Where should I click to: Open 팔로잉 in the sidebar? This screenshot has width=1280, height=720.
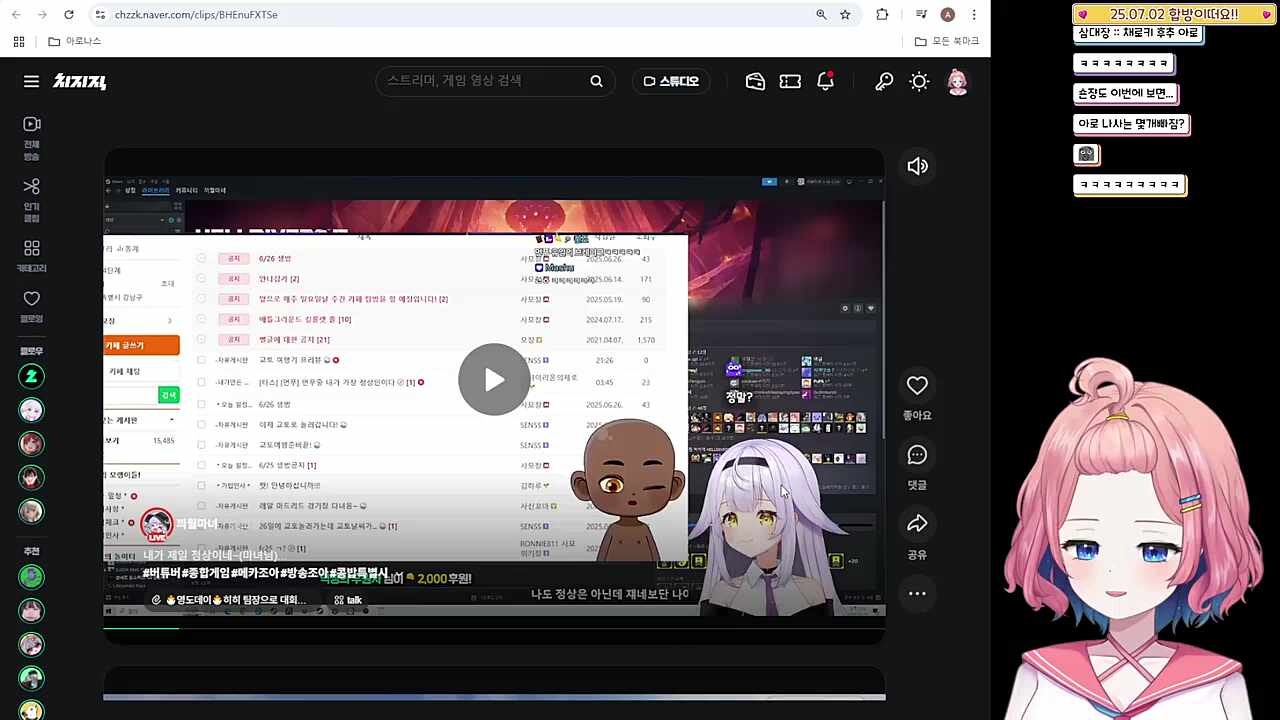(x=31, y=305)
